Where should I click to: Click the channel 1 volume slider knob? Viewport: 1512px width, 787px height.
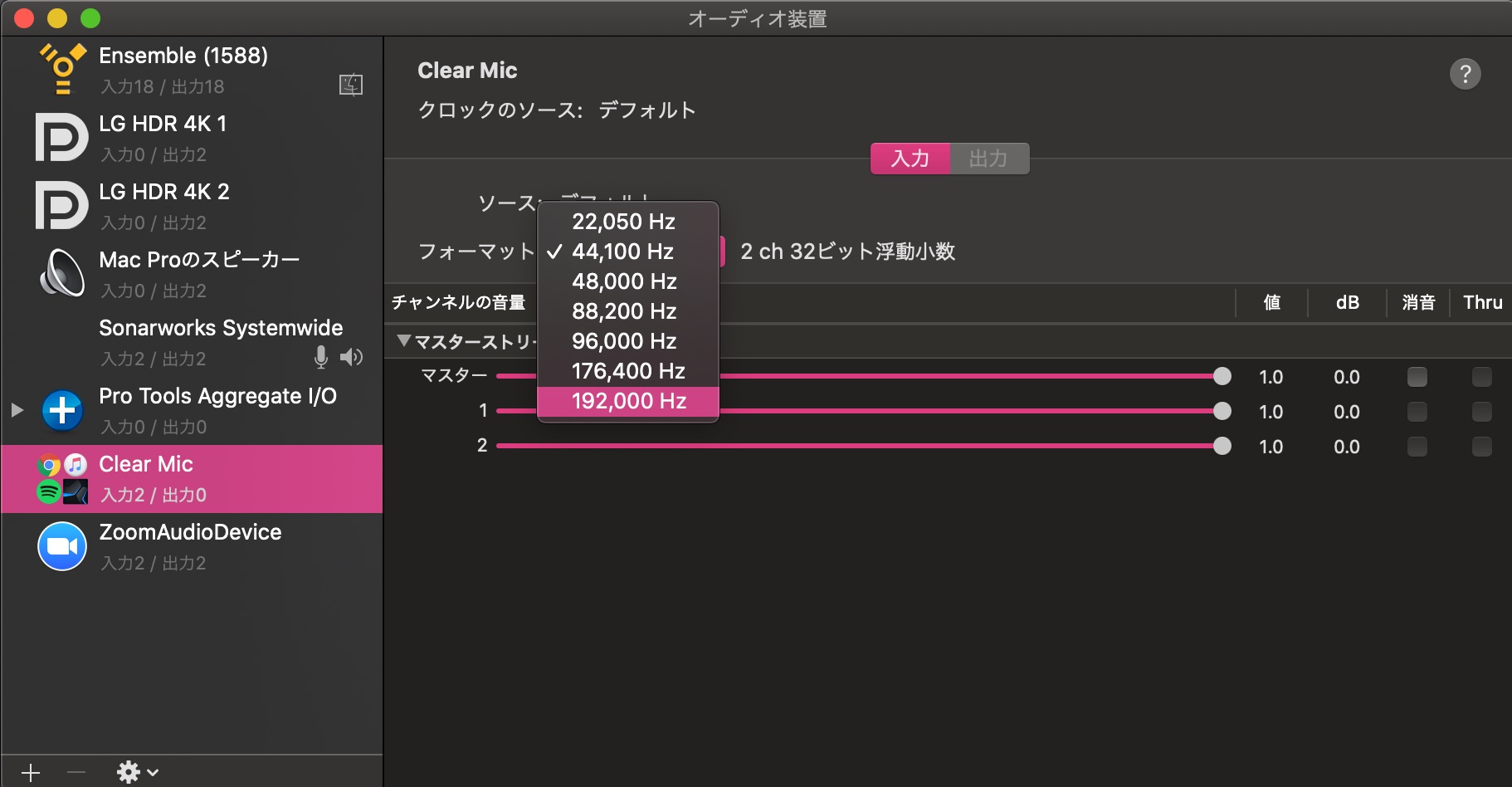[1222, 411]
